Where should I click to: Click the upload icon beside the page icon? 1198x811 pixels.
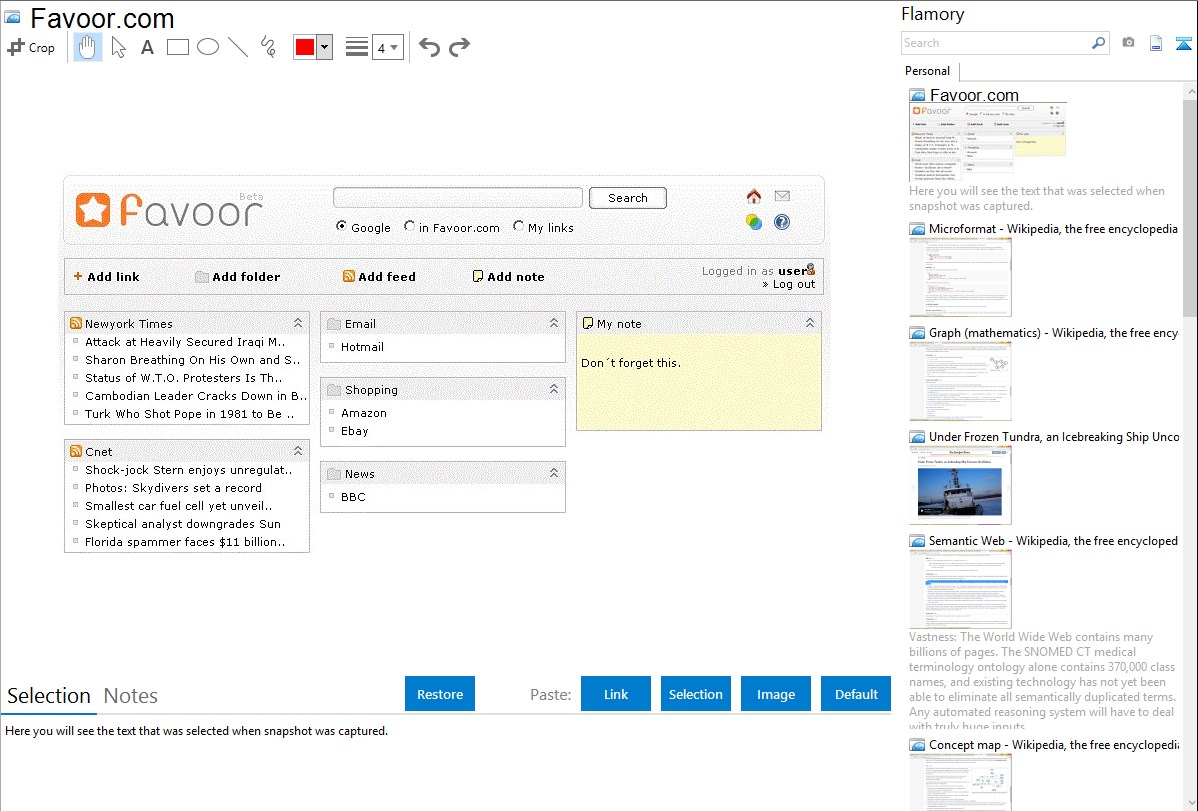[x=1183, y=43]
